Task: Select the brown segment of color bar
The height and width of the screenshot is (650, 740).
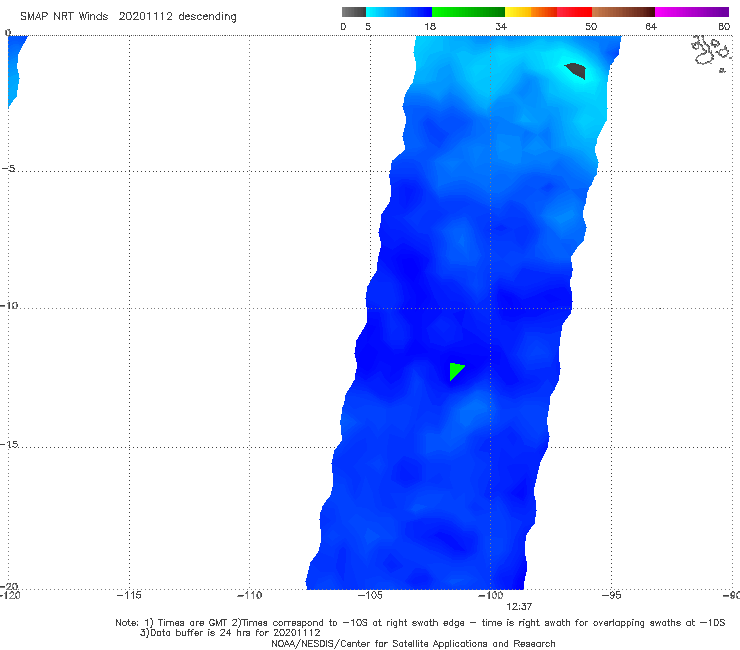Action: click(623, 12)
